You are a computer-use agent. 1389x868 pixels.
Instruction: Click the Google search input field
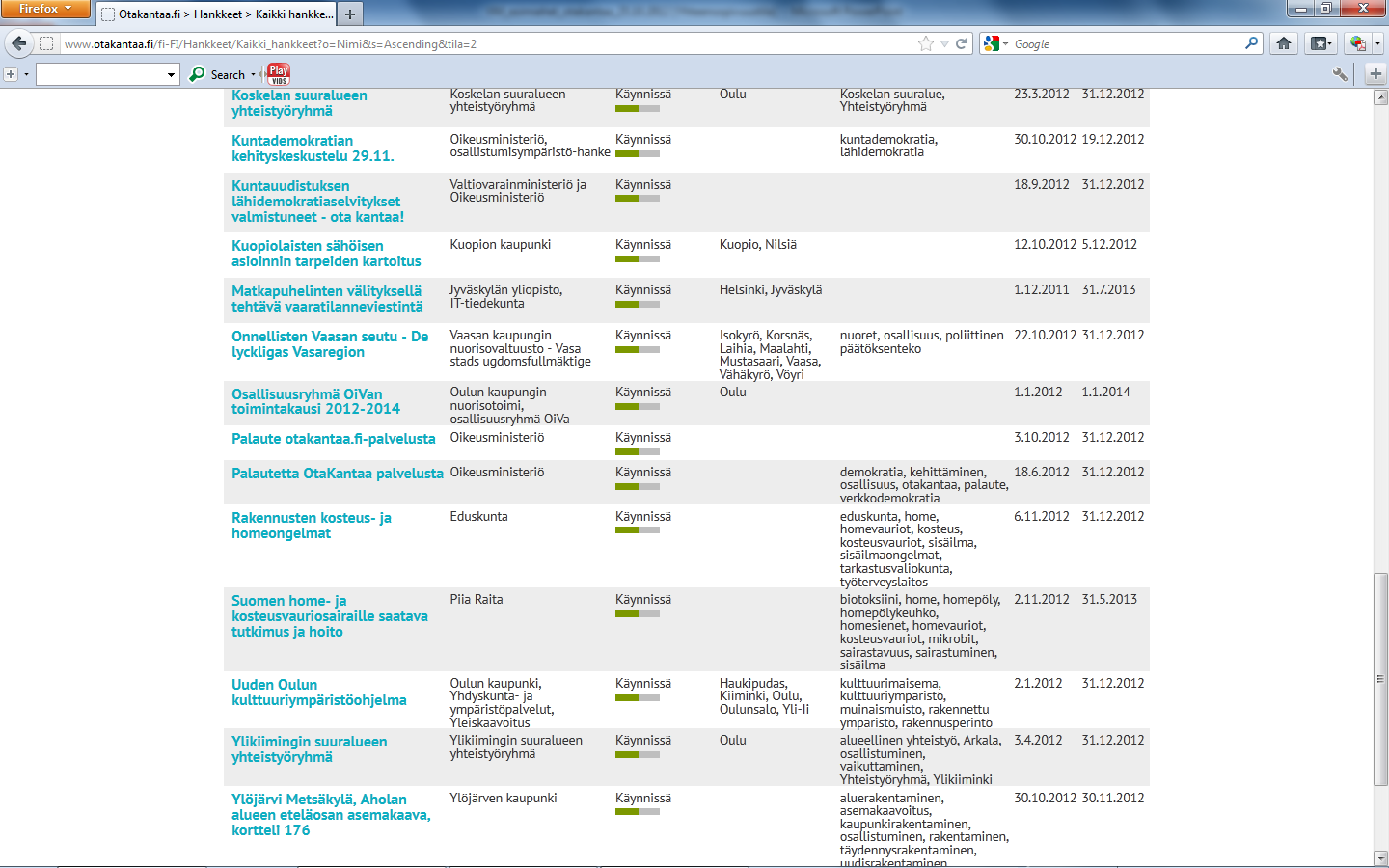(x=1127, y=43)
